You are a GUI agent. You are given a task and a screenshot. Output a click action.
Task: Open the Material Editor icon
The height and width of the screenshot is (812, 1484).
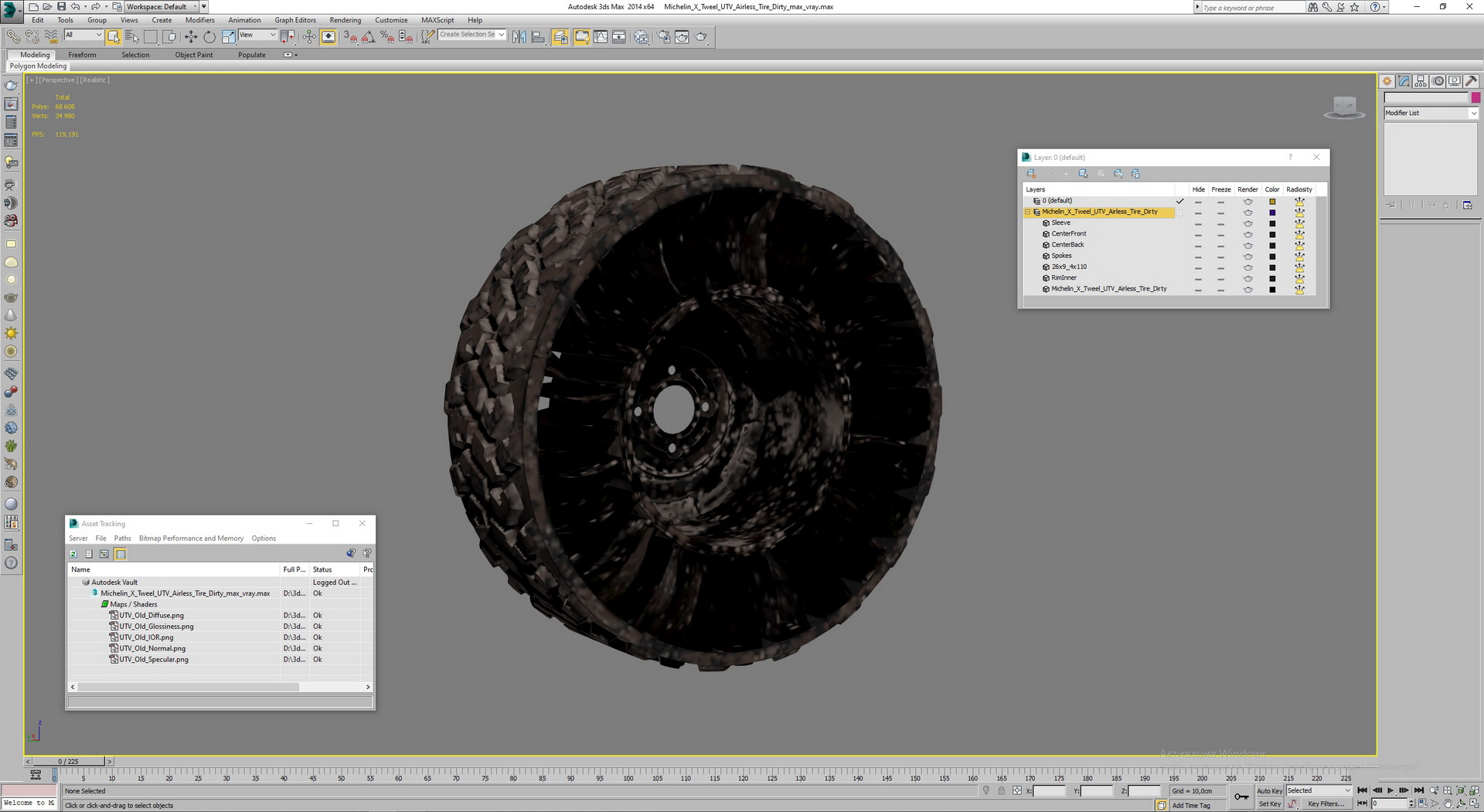tap(642, 36)
